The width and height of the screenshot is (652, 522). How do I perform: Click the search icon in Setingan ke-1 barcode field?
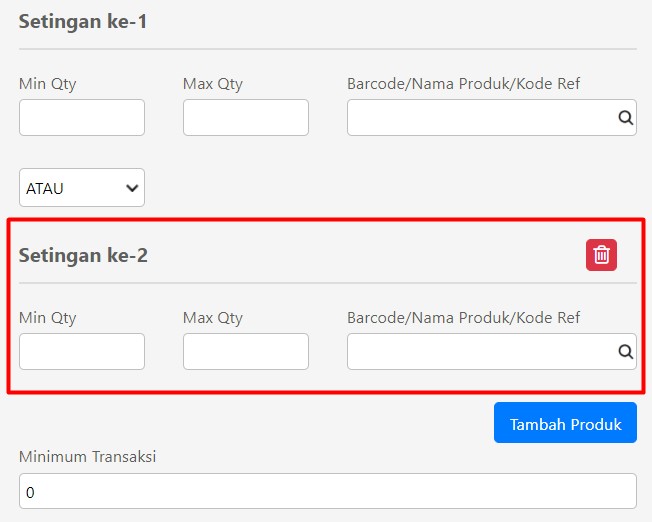[625, 118]
